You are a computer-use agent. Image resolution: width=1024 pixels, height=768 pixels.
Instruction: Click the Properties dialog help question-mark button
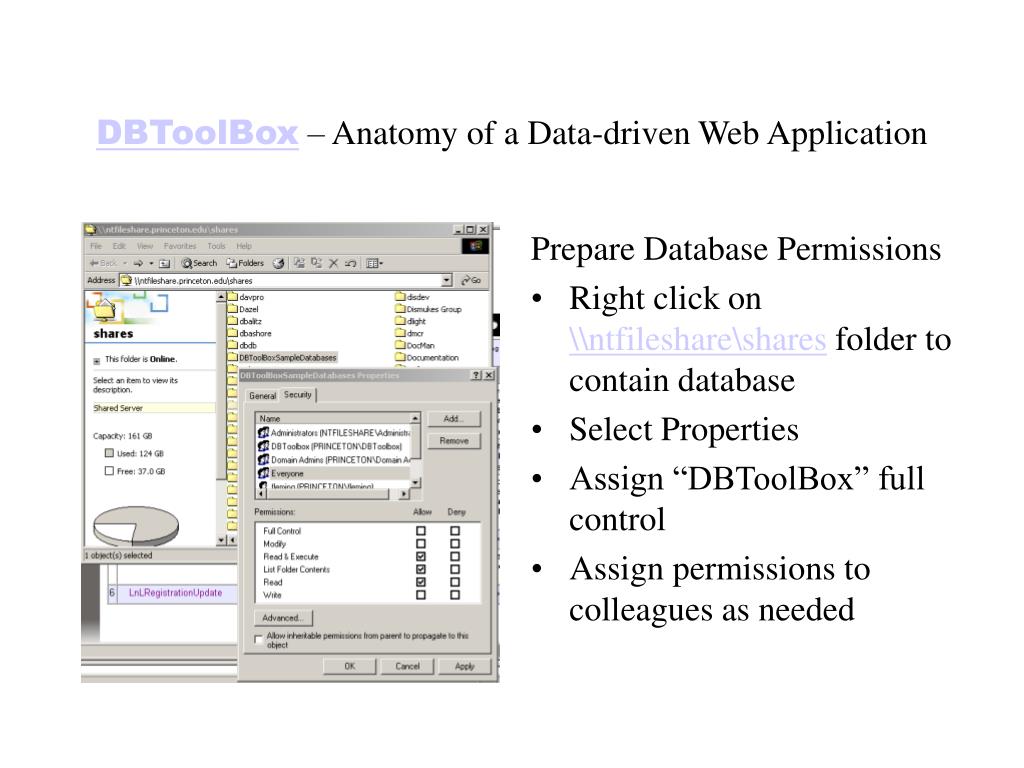pos(476,376)
